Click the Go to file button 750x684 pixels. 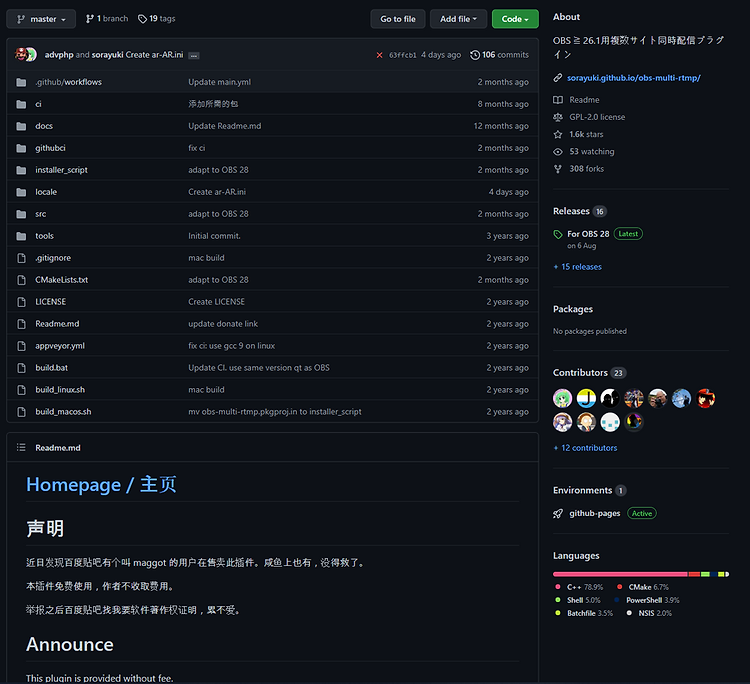397,19
